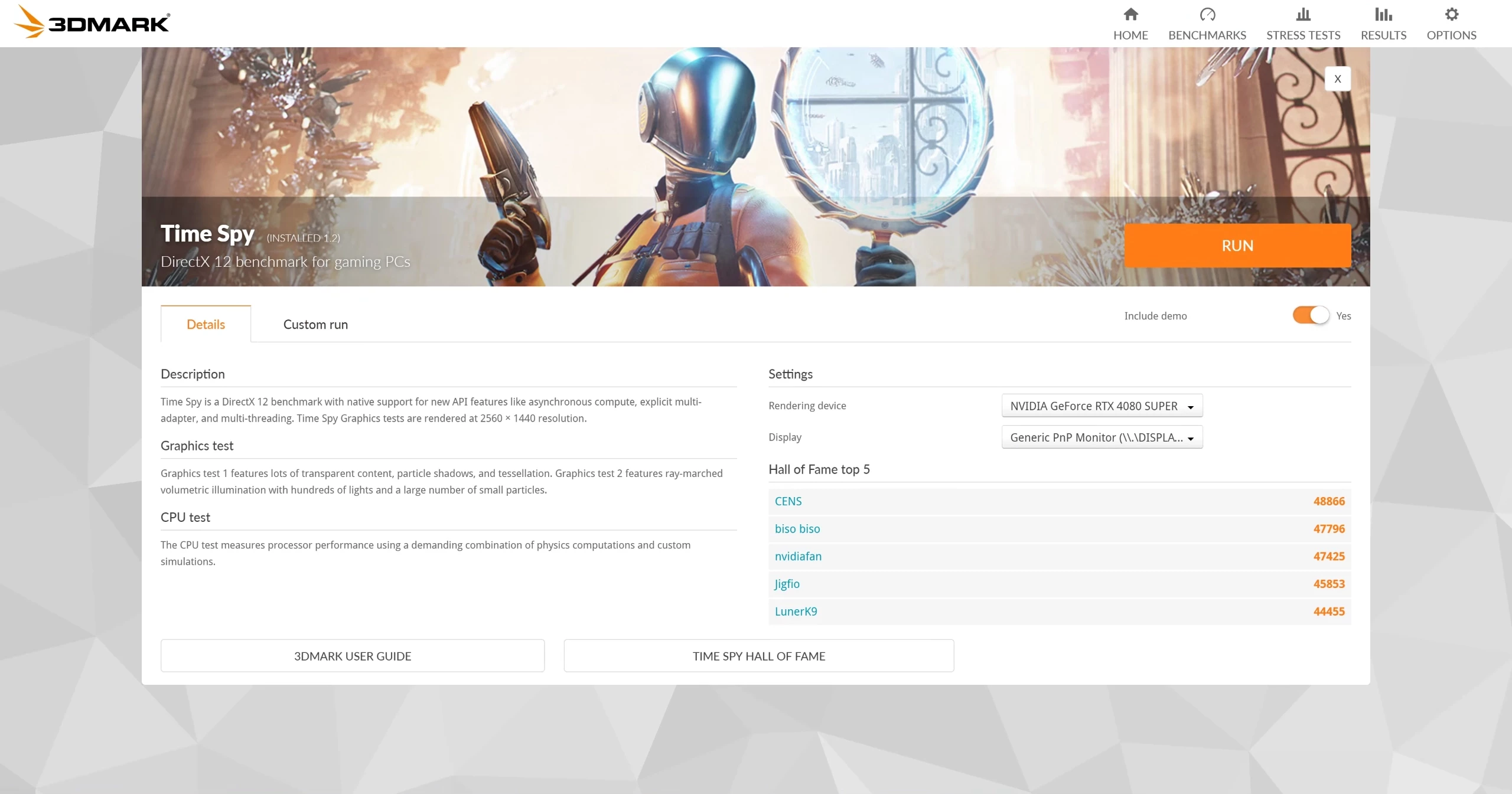Screen dimensions: 1512x794
Task: Toggle the Include demo switch
Action: click(1311, 315)
